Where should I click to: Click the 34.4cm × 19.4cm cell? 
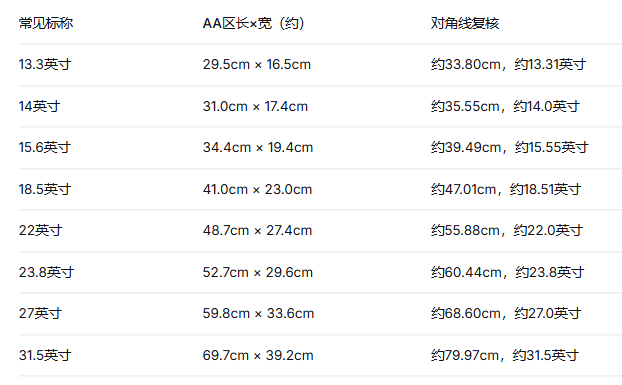point(258,147)
